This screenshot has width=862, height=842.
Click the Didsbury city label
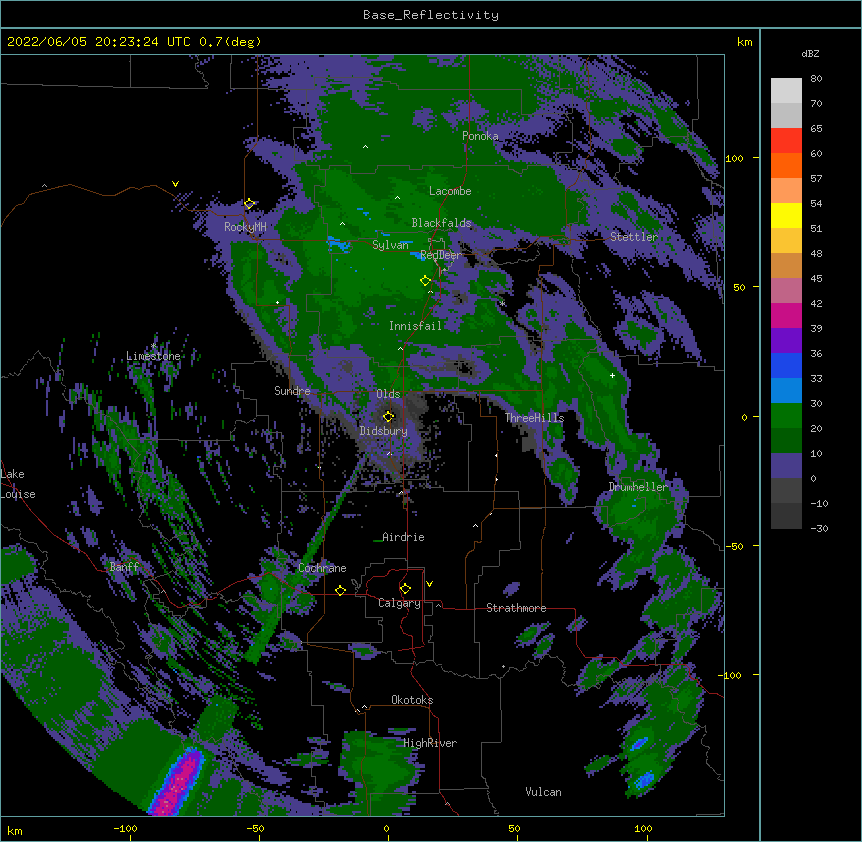(x=383, y=431)
